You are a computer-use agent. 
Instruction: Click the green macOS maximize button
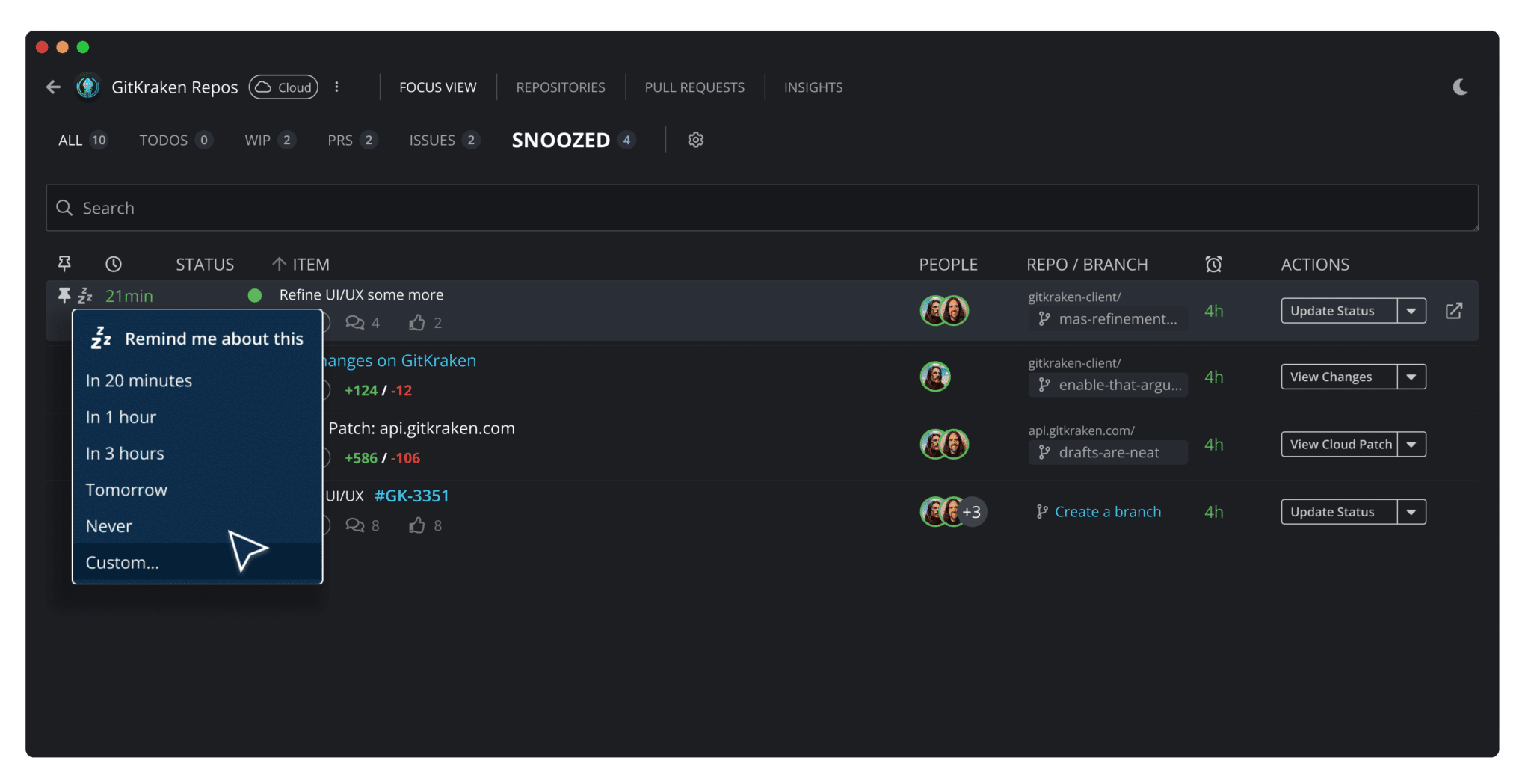tap(83, 47)
